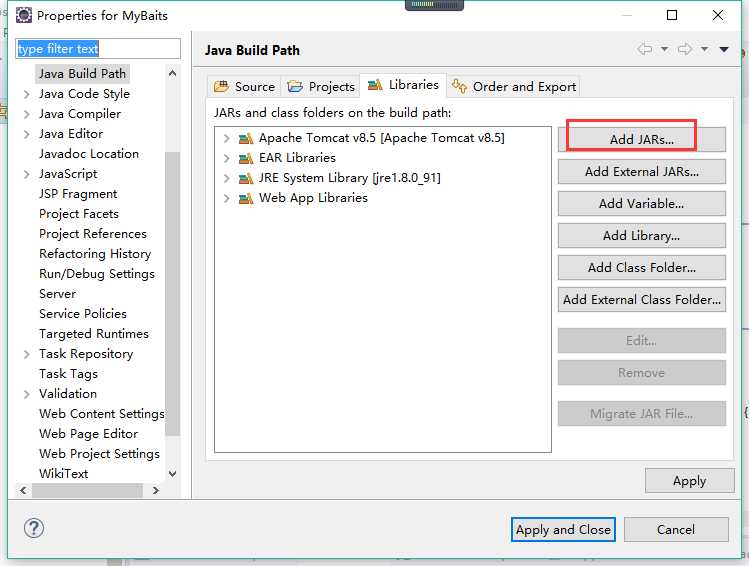Viewport: 749px width, 566px height.
Task: Select Java Build Path in the sidebar
Action: [82, 74]
